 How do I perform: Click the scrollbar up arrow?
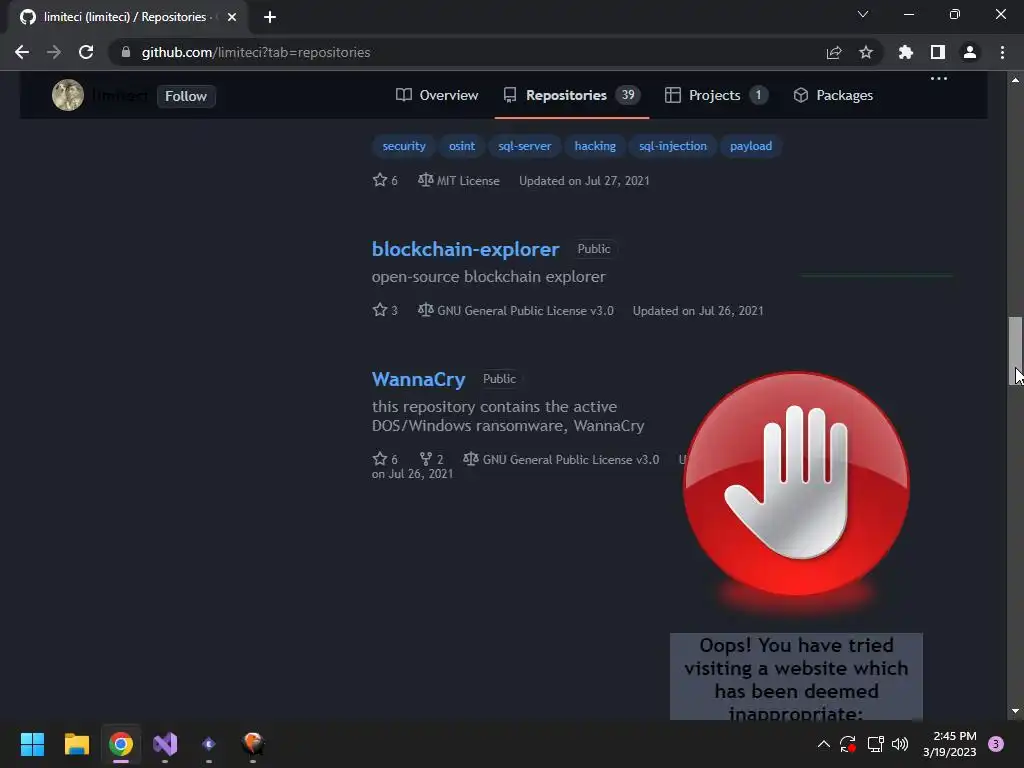coord(1015,80)
